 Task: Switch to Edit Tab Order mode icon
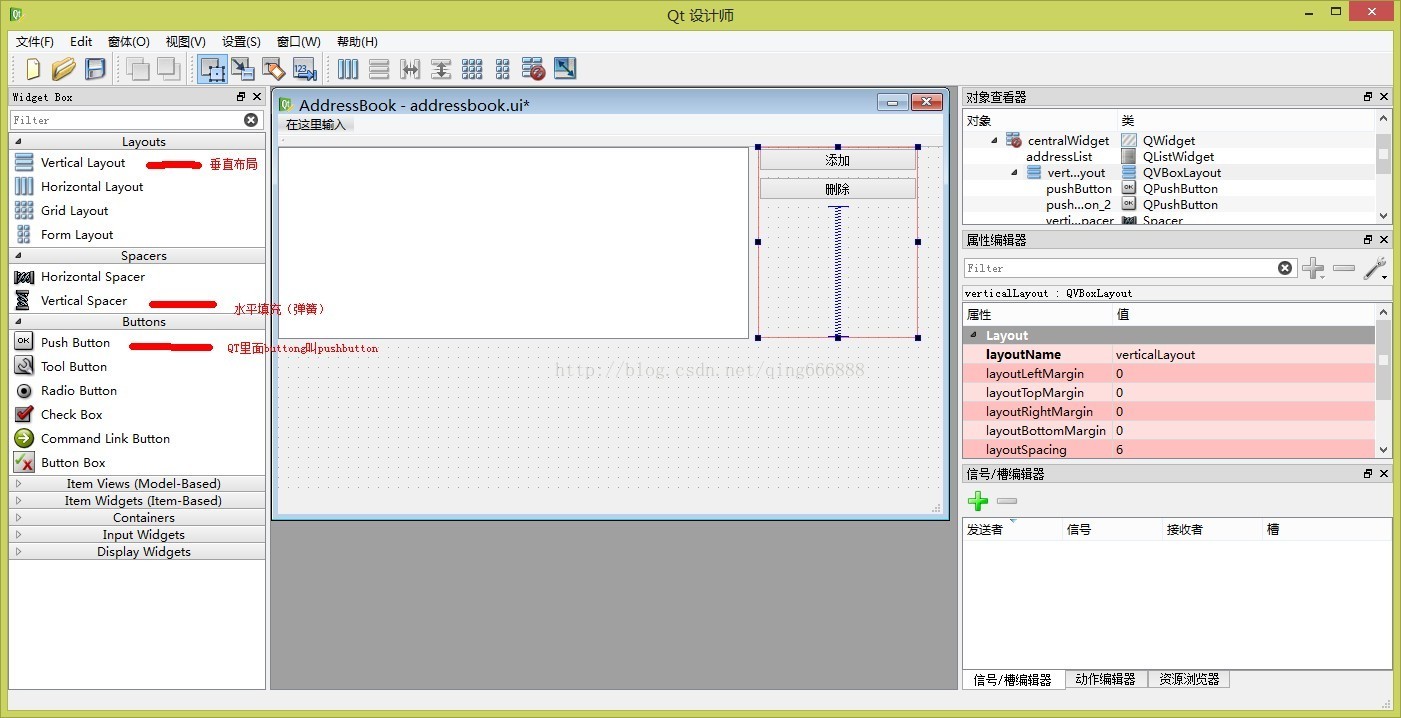(304, 69)
